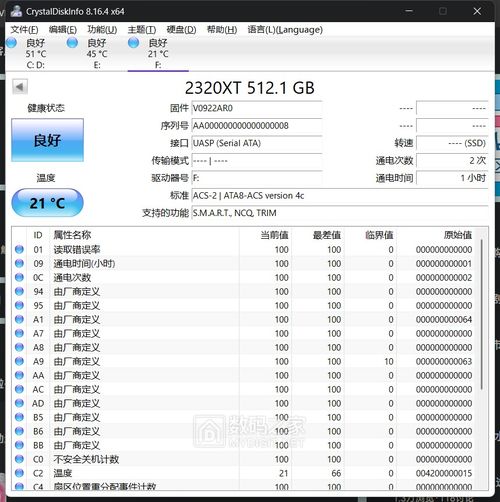Close the CrystalDiskInfo window

[477, 11]
